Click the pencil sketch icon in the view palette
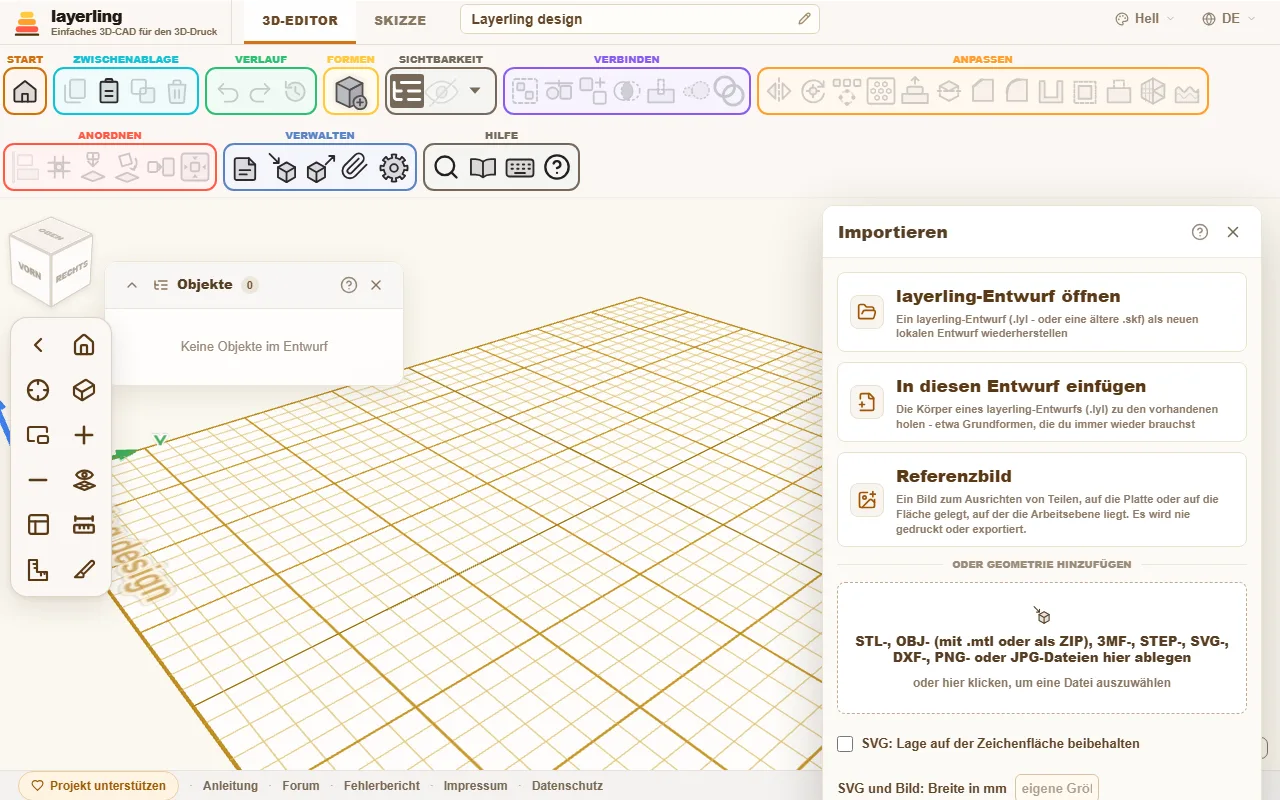 point(84,570)
